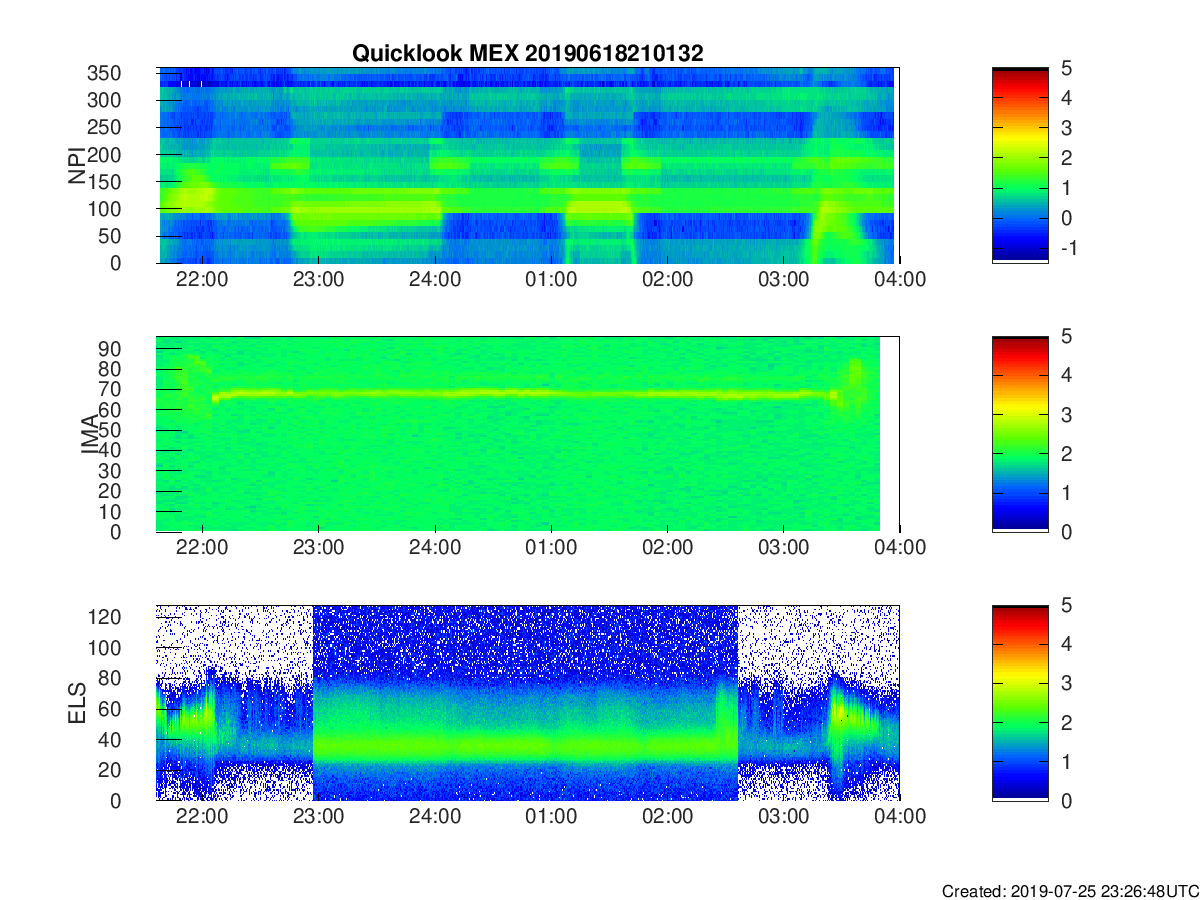Viewport: 1200px width, 900px height.
Task: Click the '5' label on the IMA color bar
Action: [1065, 337]
